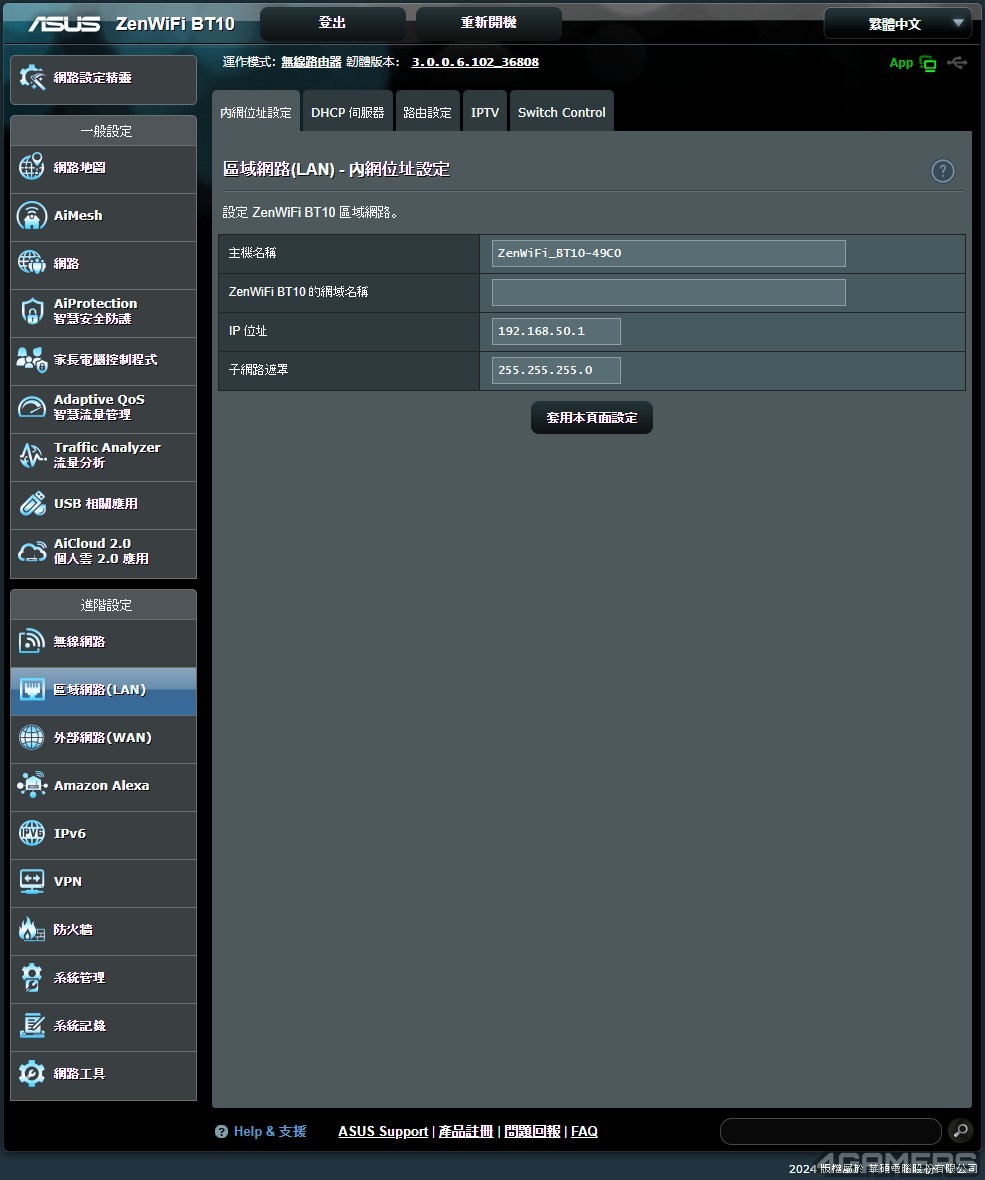985x1180 pixels.
Task: Open the 網路設定精靈 setup wizard icon
Action: click(x=32, y=78)
